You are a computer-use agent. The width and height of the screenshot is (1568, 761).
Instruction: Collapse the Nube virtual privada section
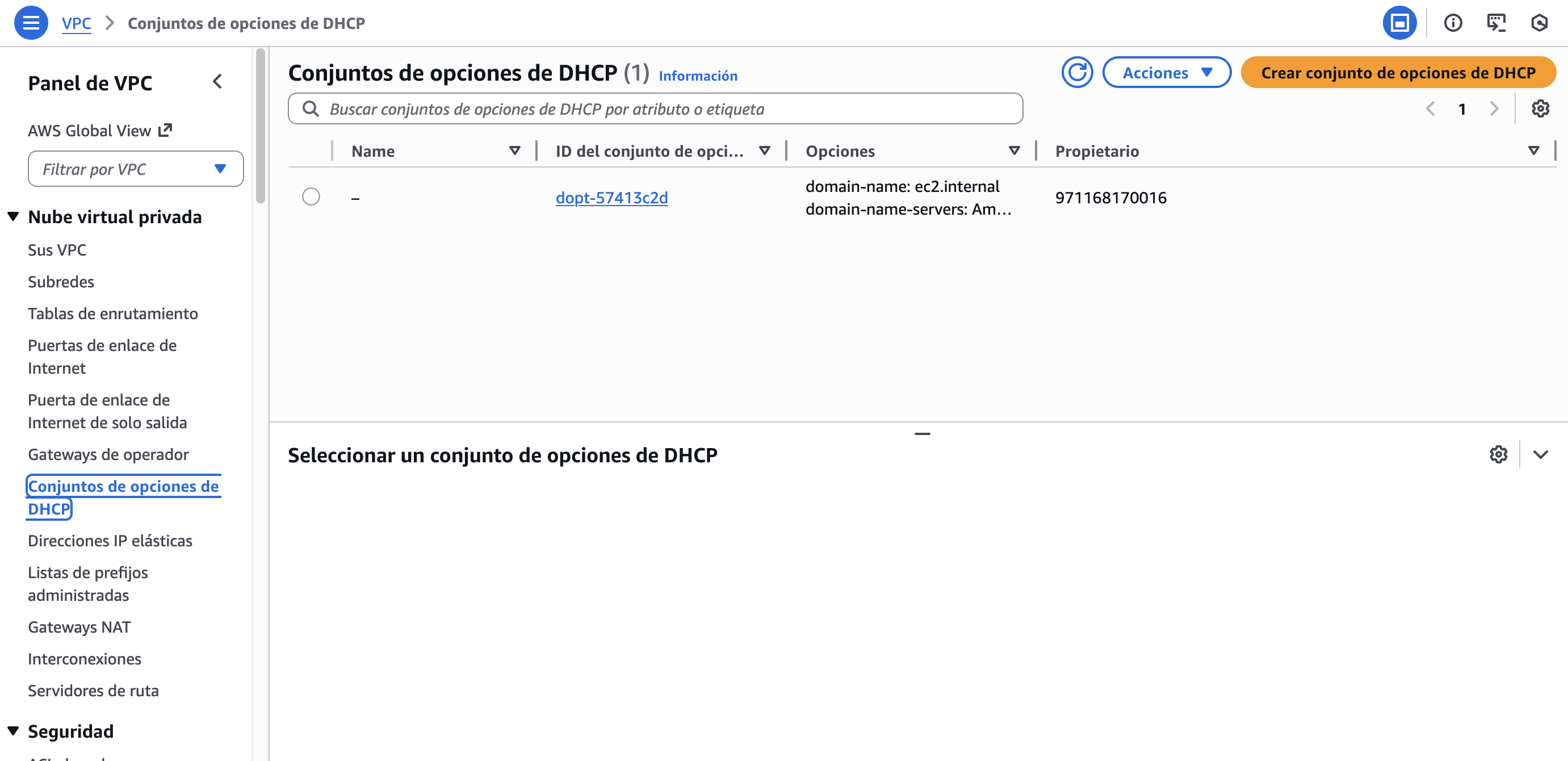point(14,217)
